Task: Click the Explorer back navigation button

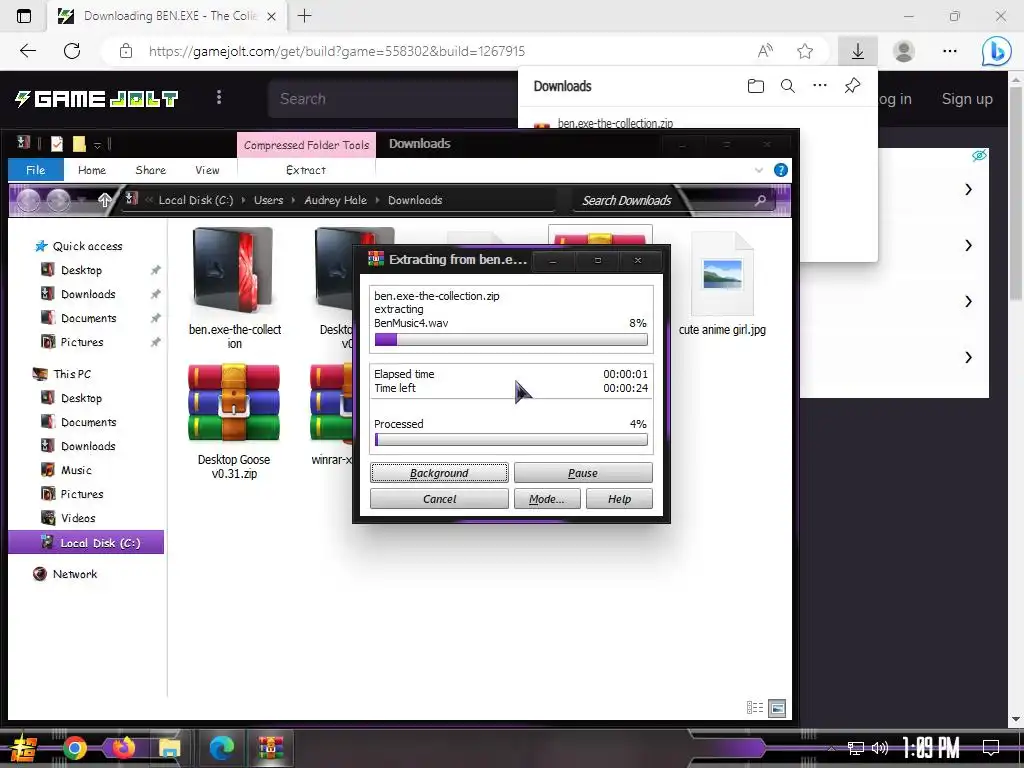Action: pyautogui.click(x=28, y=200)
